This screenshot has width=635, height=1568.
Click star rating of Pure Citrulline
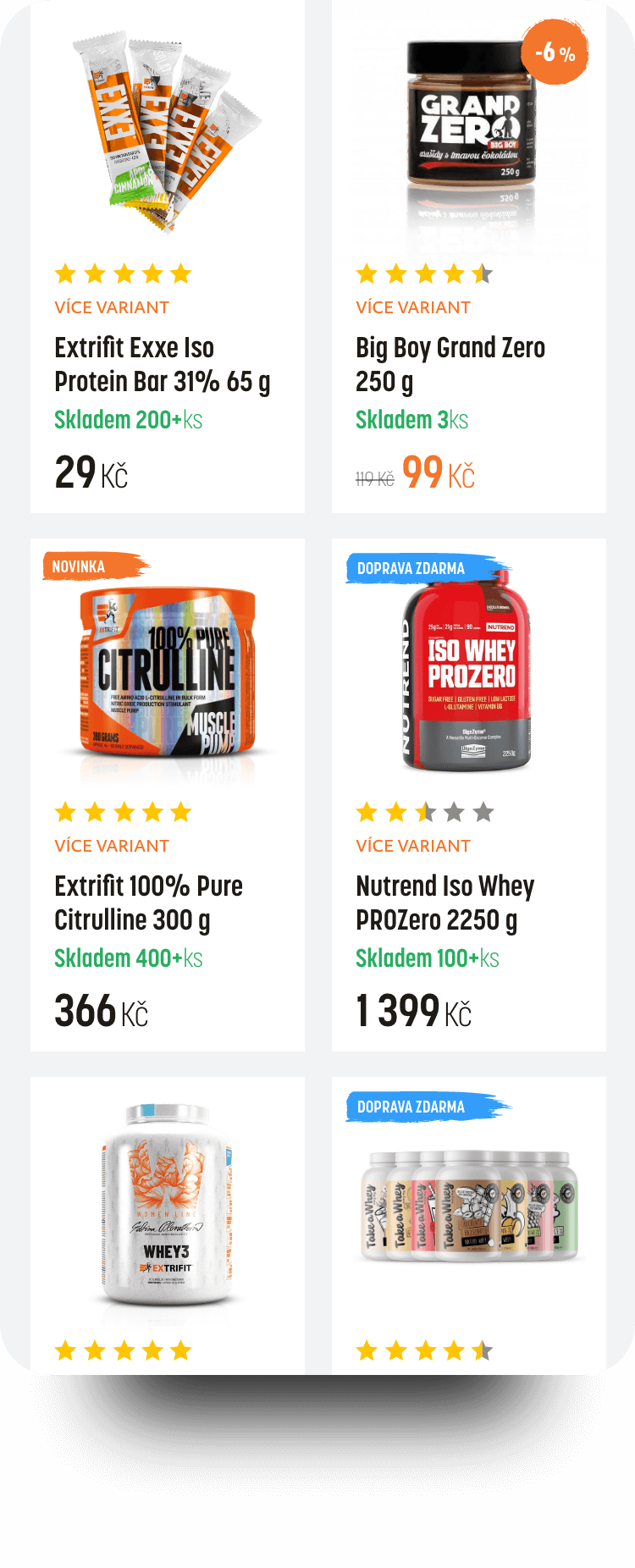[124, 812]
